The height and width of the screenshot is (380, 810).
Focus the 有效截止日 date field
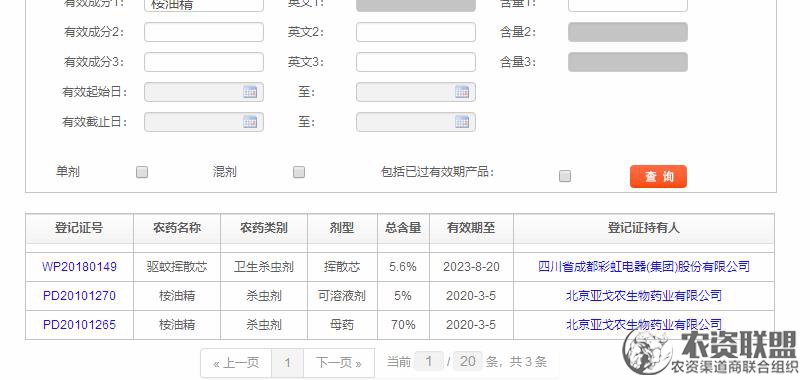click(x=204, y=122)
